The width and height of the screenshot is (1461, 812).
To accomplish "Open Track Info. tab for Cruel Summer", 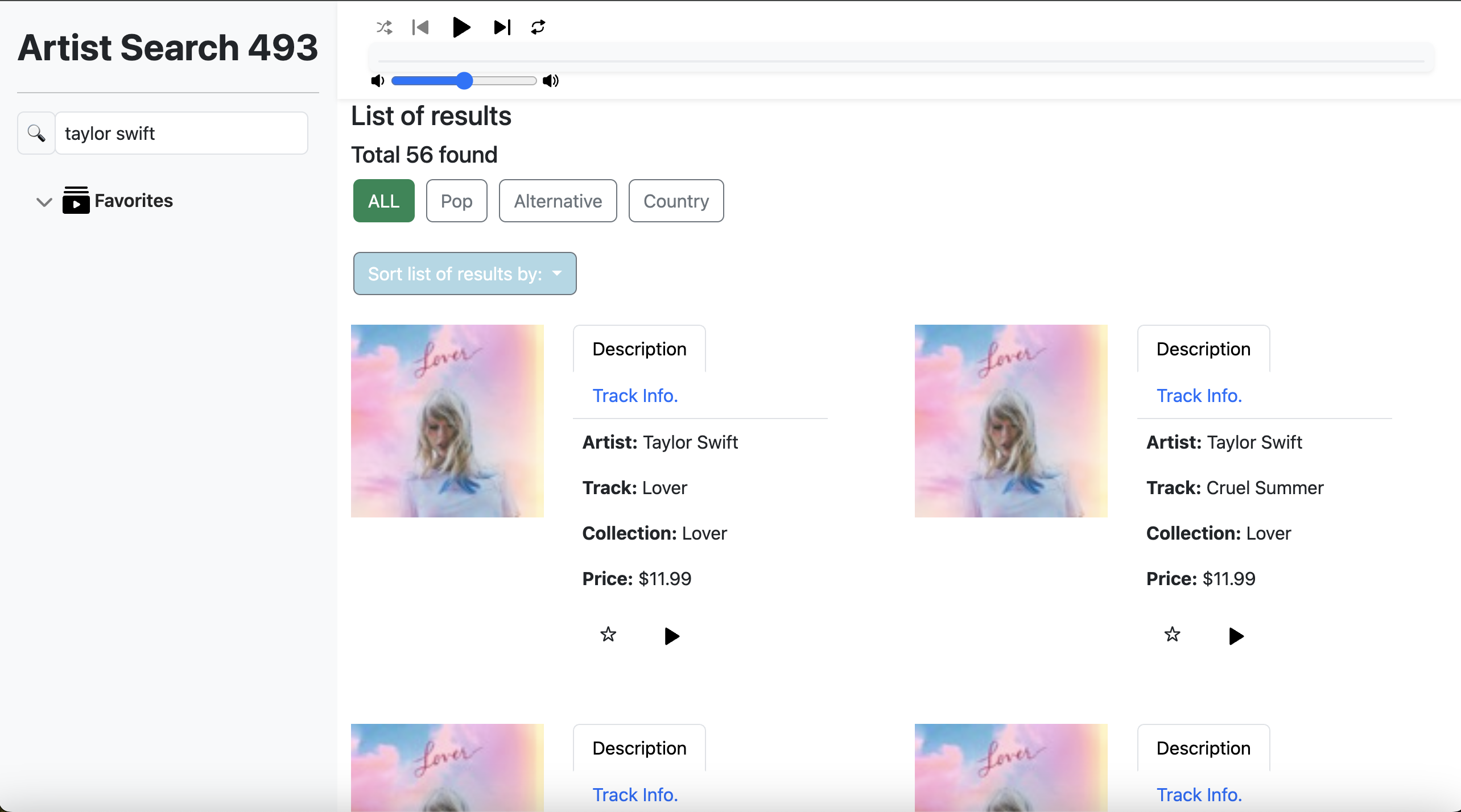I will click(x=1199, y=395).
